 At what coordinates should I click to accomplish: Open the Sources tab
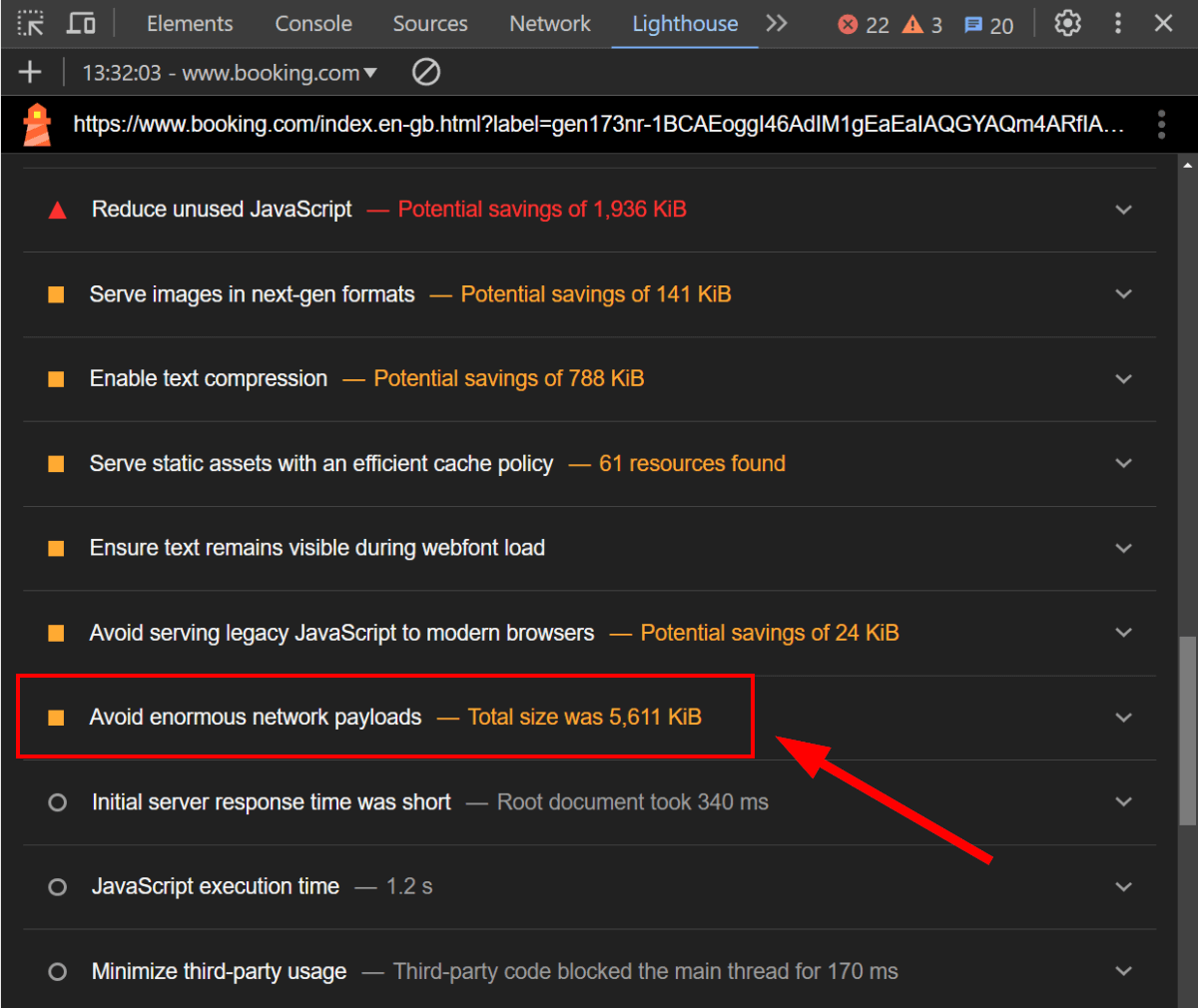pos(430,24)
